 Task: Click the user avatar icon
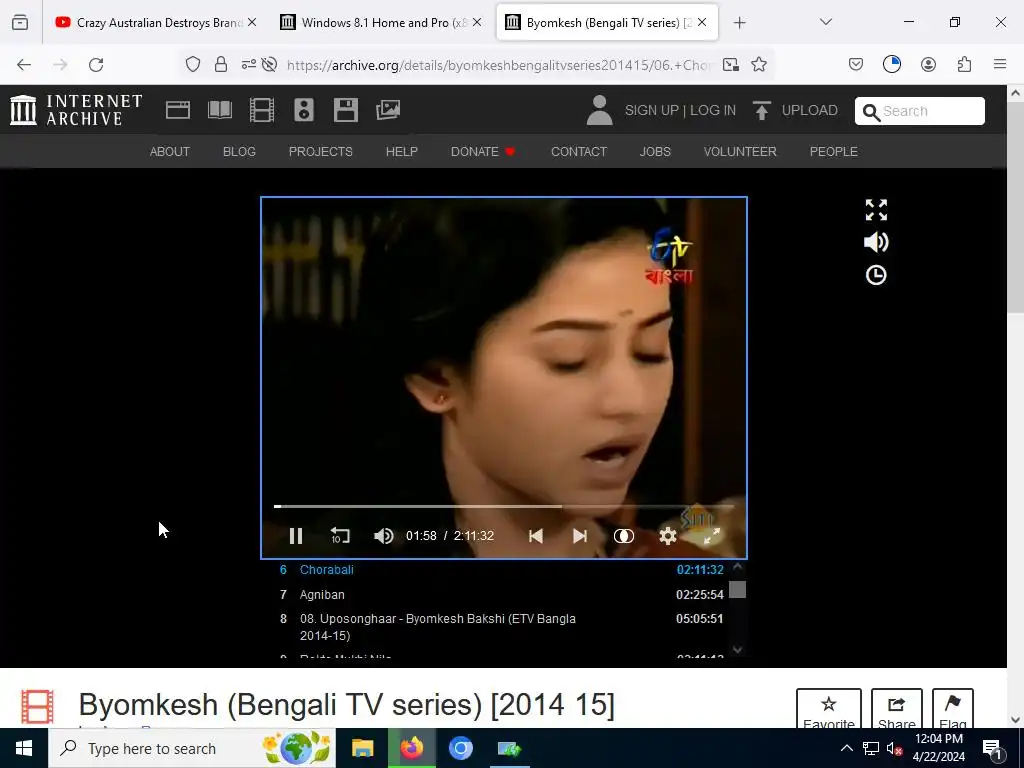[x=599, y=110]
